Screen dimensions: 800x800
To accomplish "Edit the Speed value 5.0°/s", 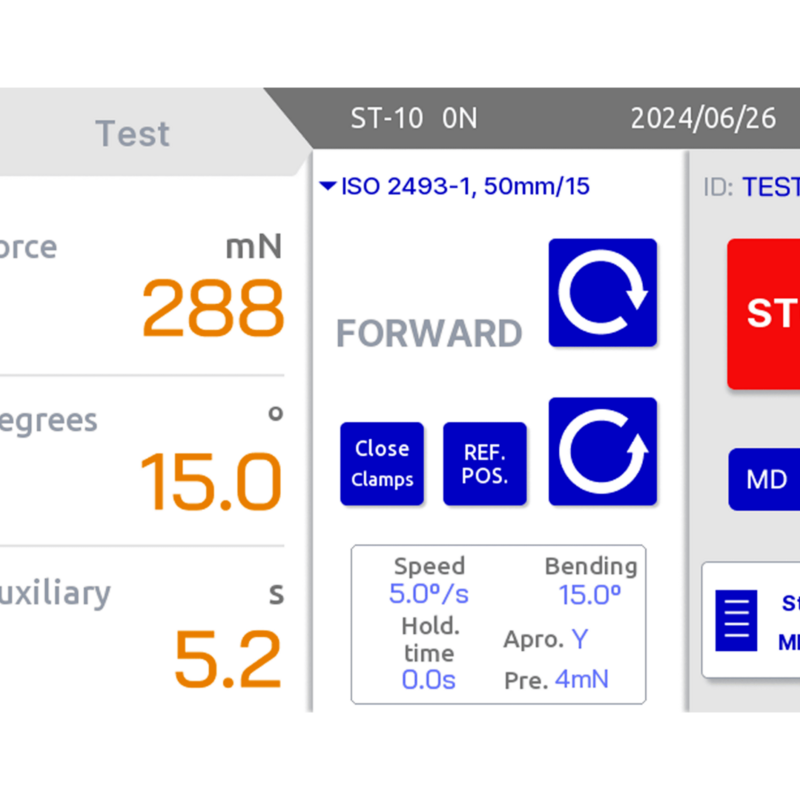I will pos(429,594).
